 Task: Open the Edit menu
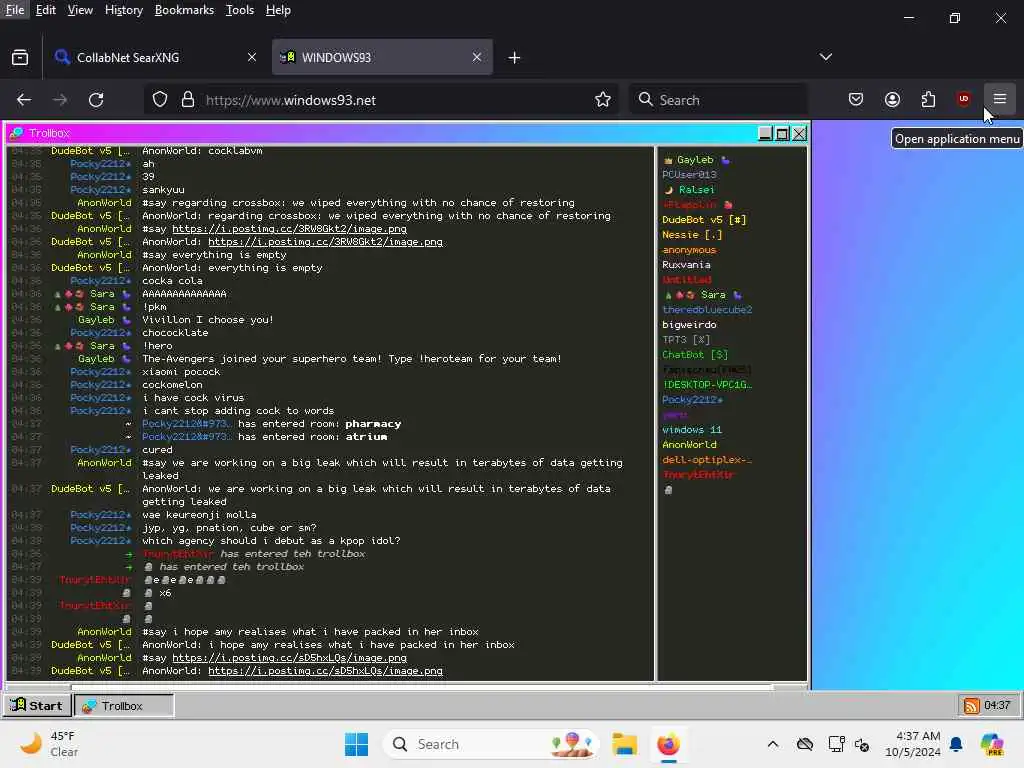click(46, 10)
